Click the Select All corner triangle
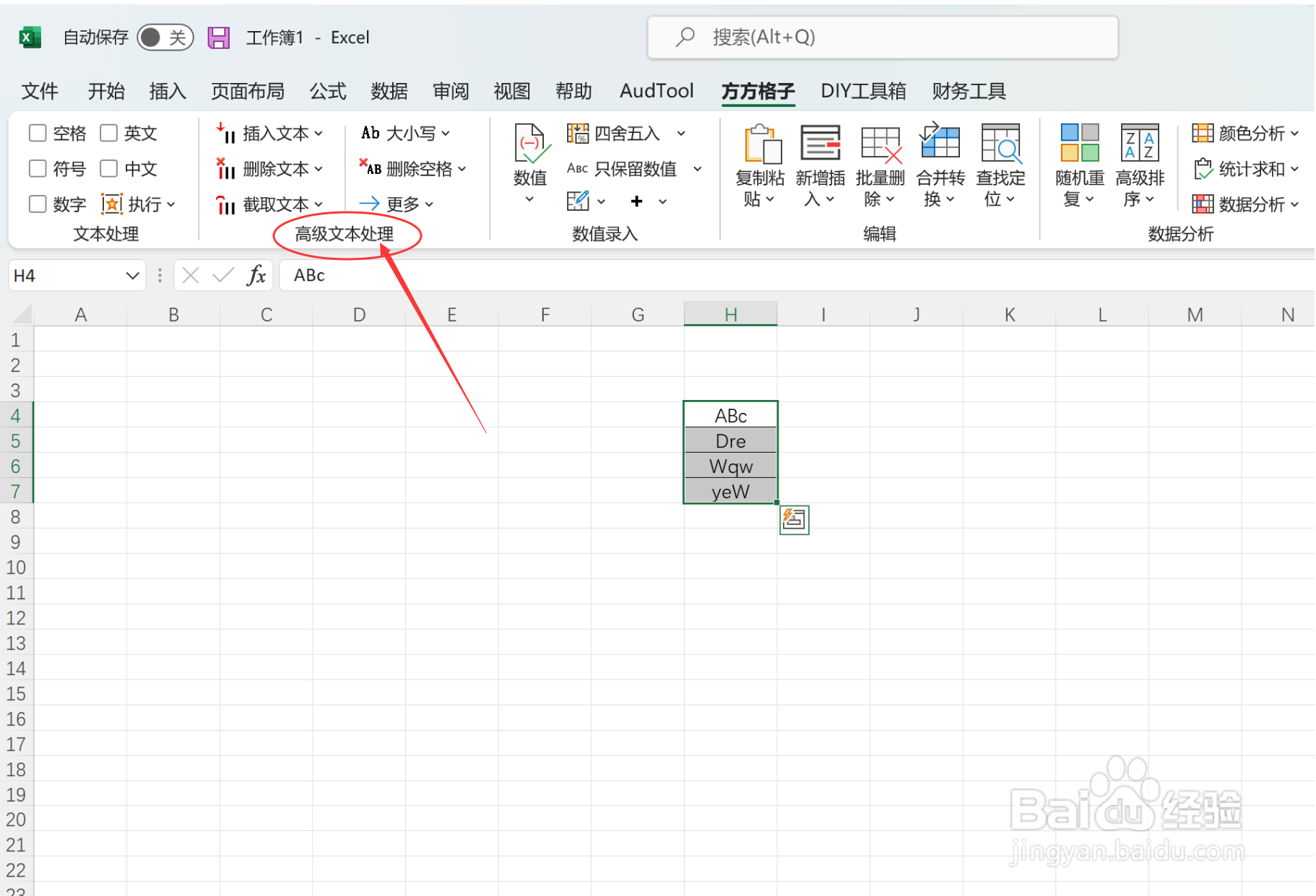This screenshot has width=1316, height=896. pos(22,314)
